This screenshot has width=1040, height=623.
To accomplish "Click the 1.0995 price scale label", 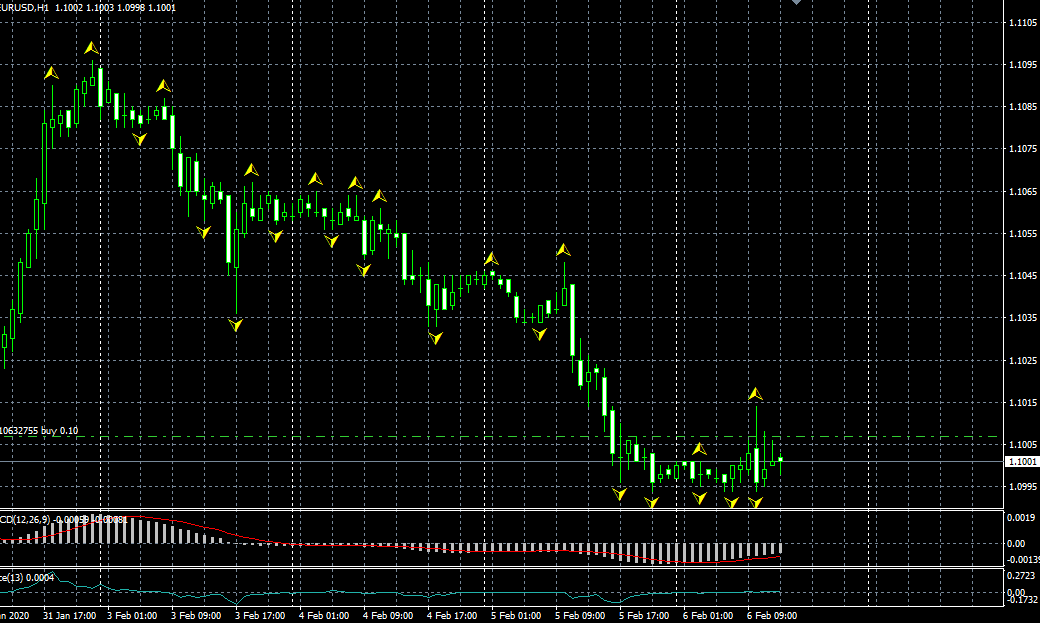I will pos(1022,487).
